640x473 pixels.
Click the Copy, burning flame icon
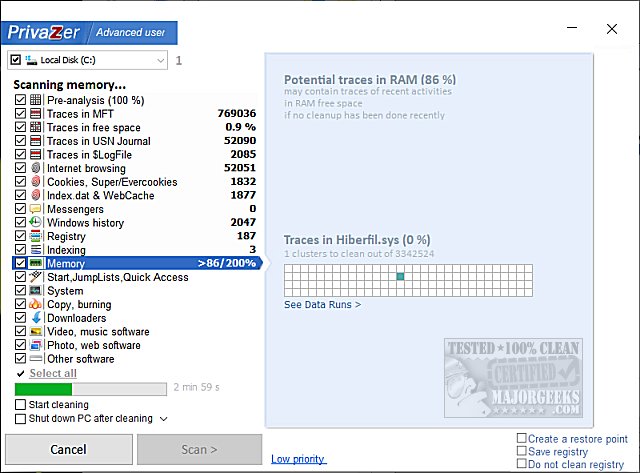pos(36,304)
